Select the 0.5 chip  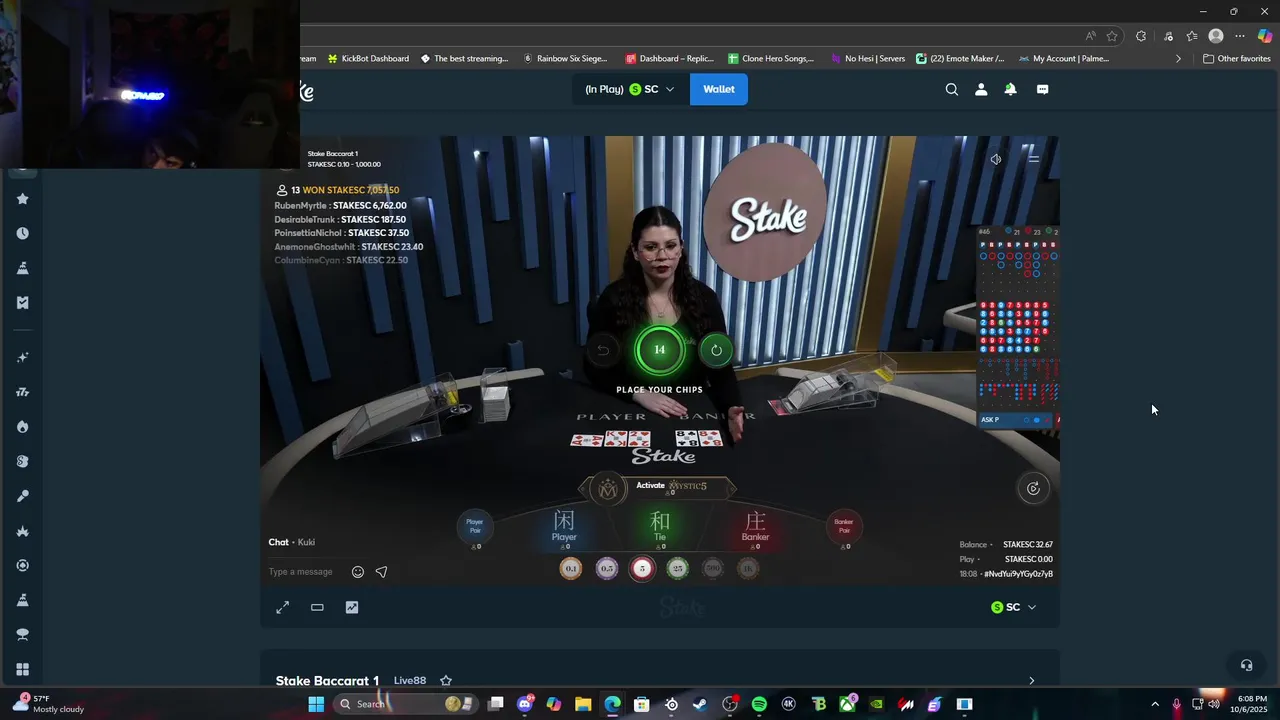tap(607, 568)
